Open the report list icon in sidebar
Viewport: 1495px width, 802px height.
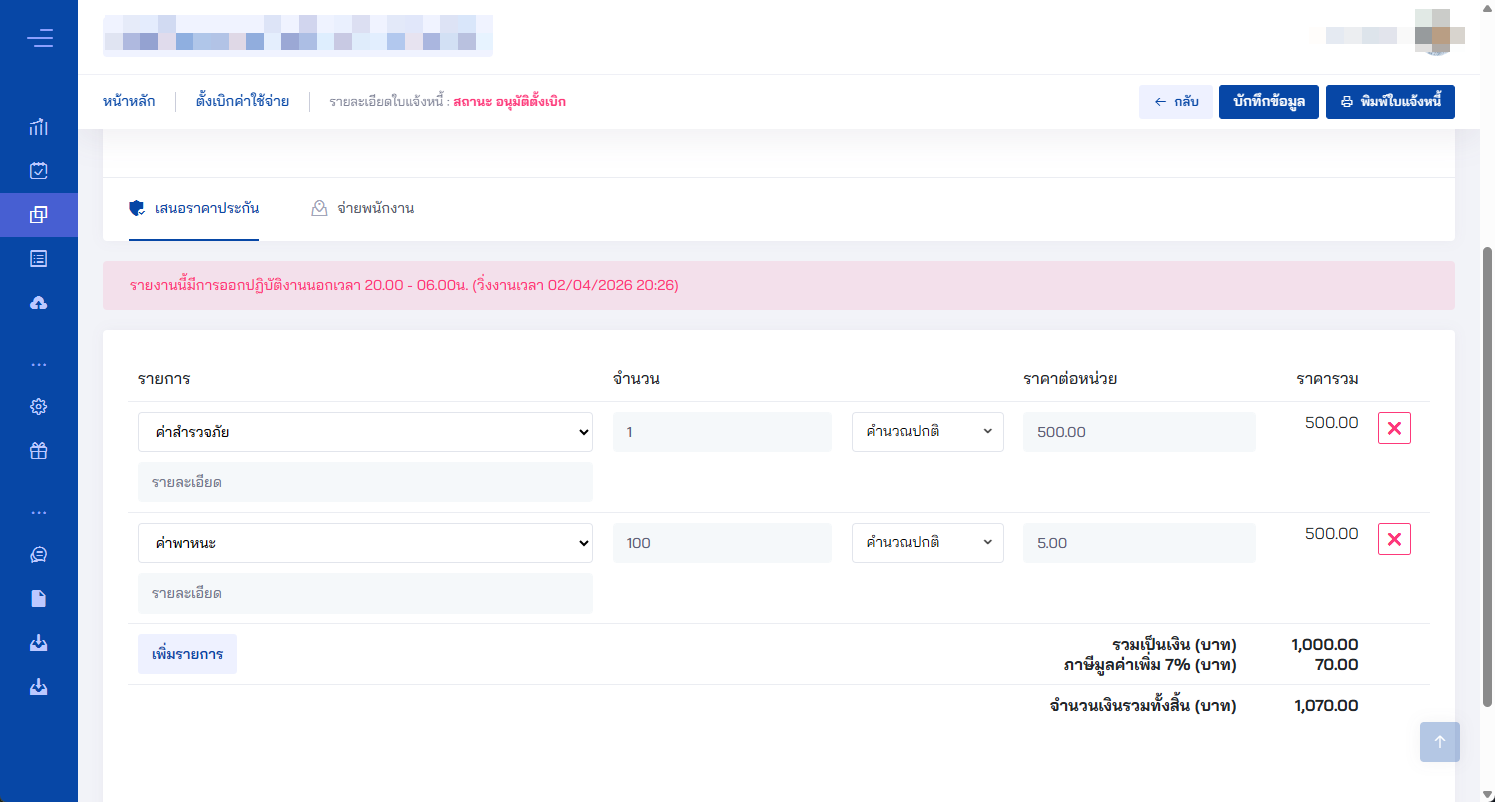coord(39,257)
